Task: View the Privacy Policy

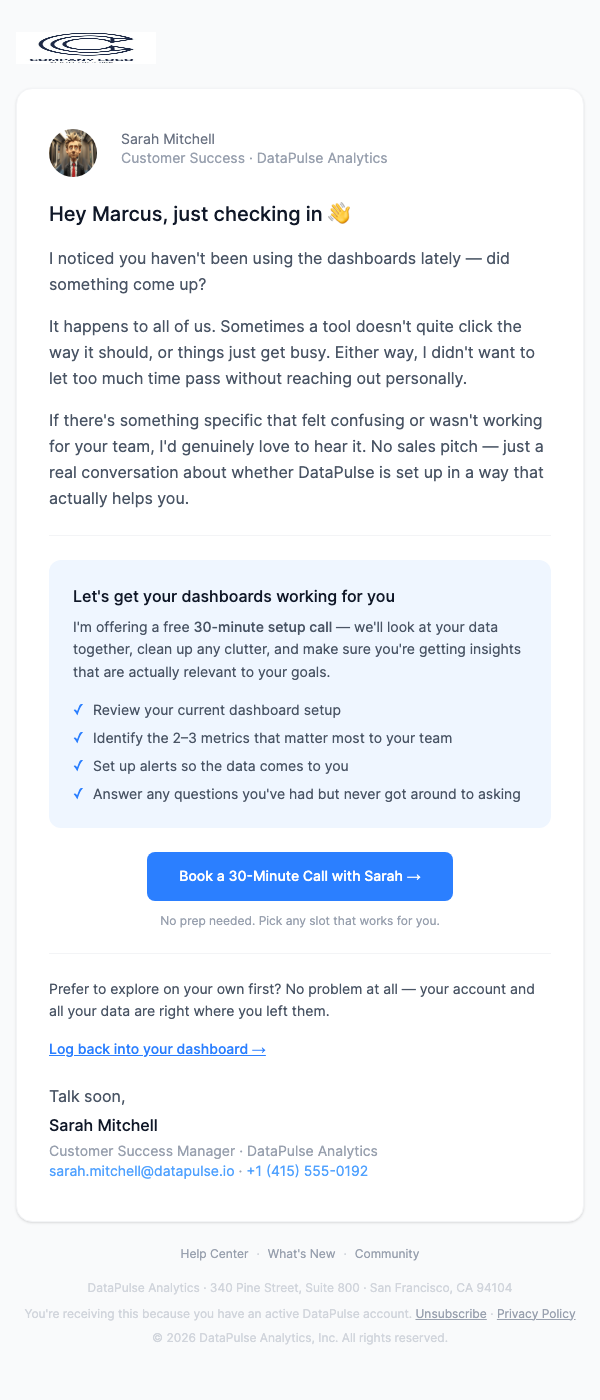Action: click(x=536, y=1313)
